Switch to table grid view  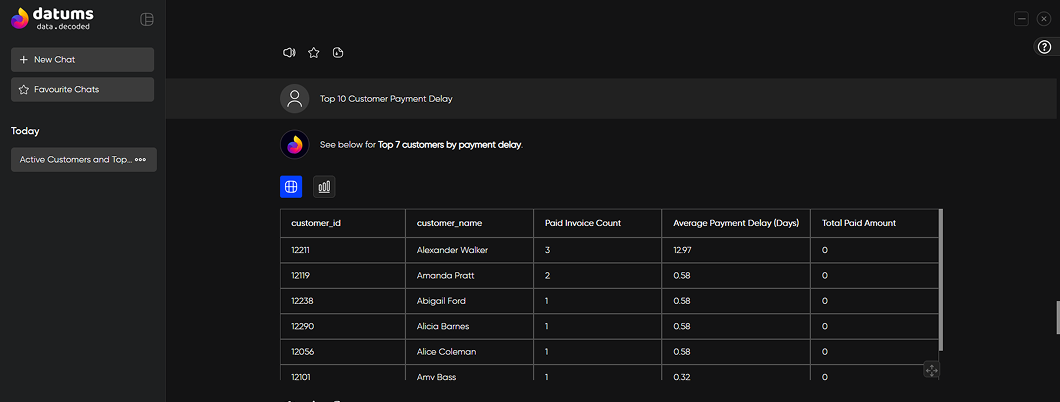point(291,186)
